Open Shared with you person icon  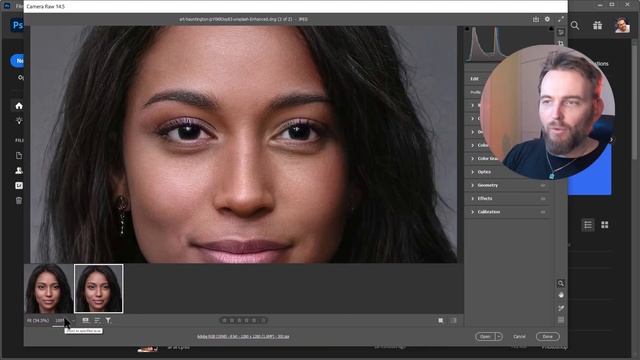coord(19,171)
